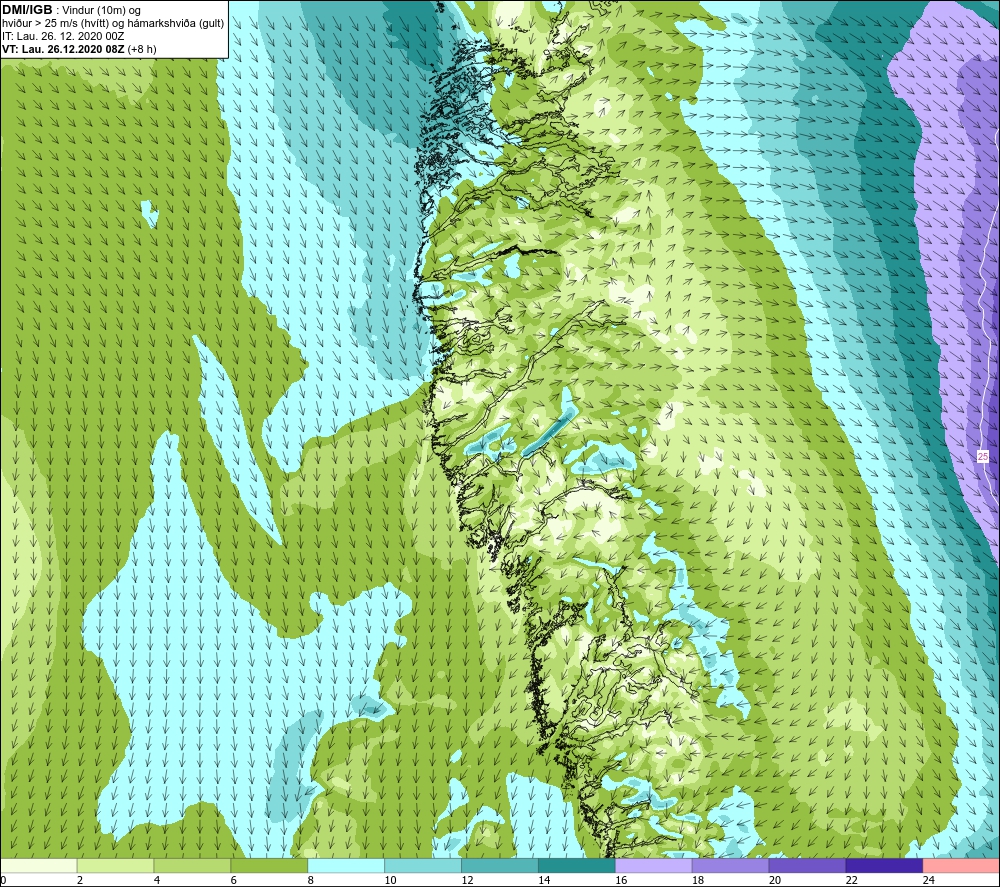1000x887 pixels.
Task: Click the dark indigo 22–24 legend swatch
Action: [x=885, y=866]
